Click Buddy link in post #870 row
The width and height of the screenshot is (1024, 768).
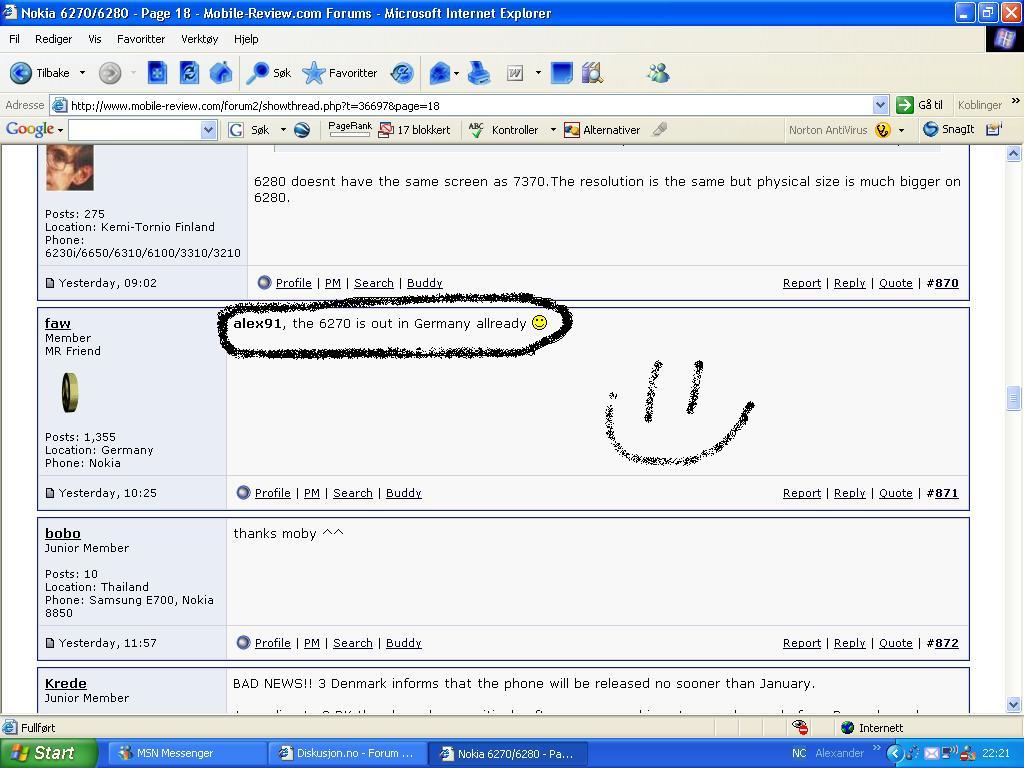tap(424, 283)
